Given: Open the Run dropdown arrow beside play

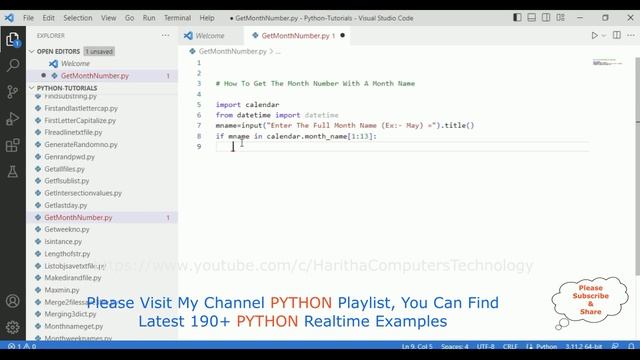Looking at the screenshot, I should pyautogui.click(x=604, y=36).
